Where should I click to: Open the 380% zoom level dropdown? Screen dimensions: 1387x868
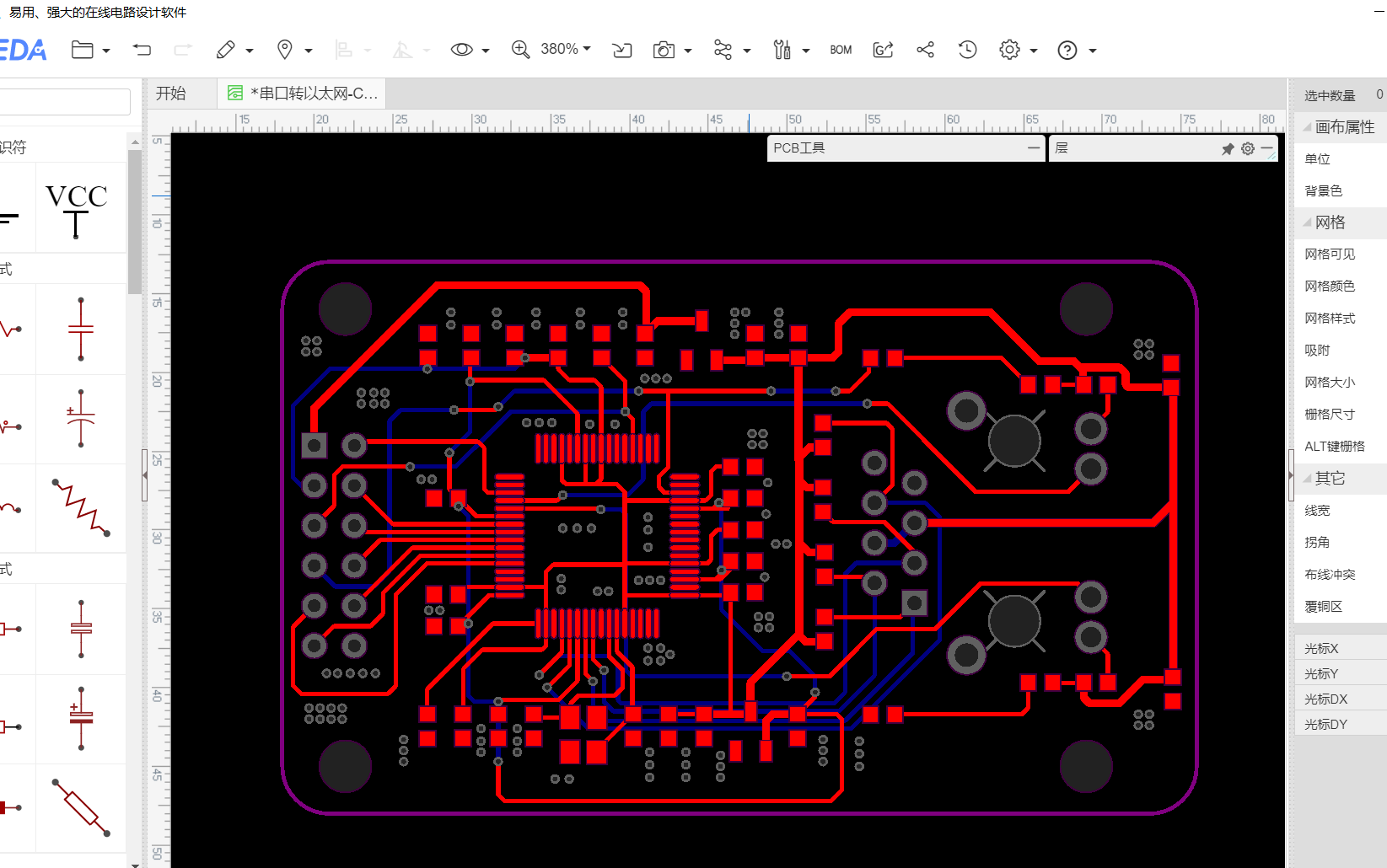pos(566,49)
